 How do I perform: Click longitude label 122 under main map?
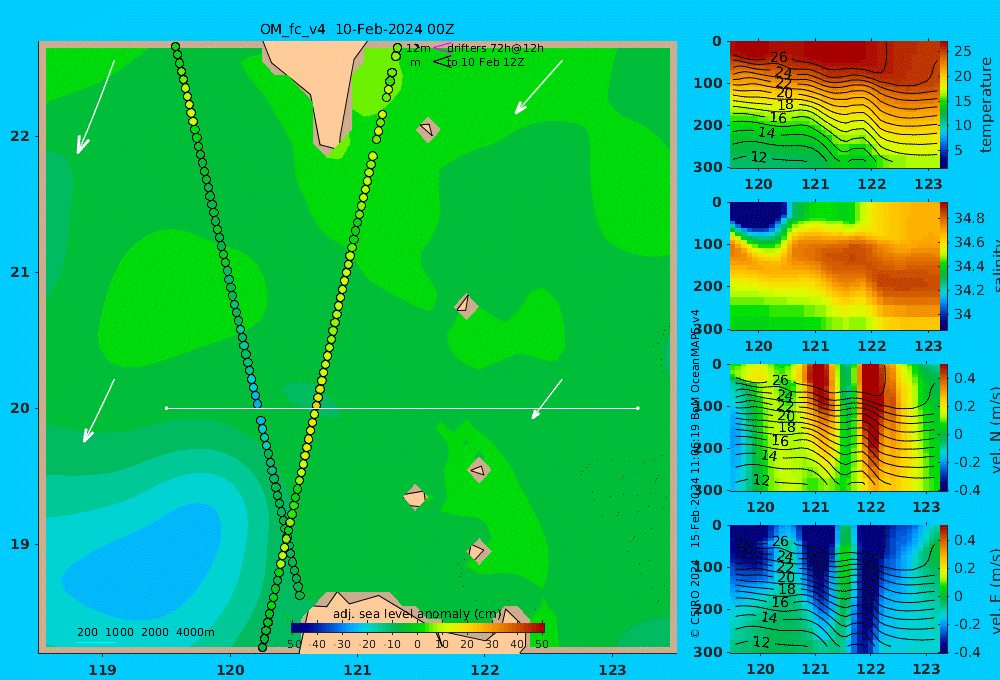tap(485, 670)
